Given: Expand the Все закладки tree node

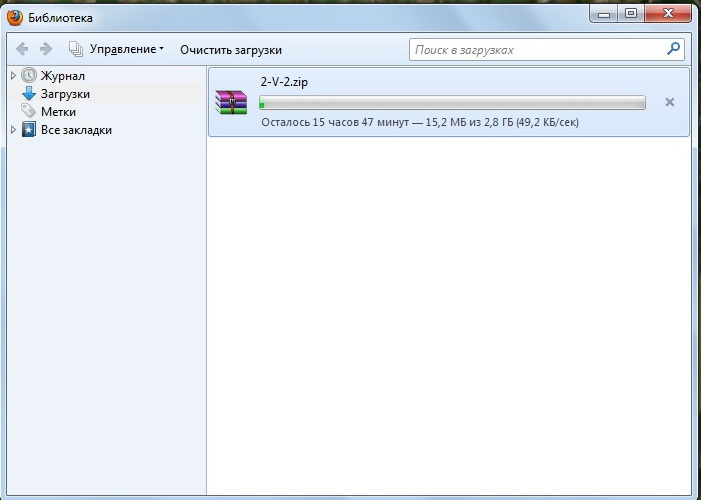Looking at the screenshot, I should tap(13, 130).
